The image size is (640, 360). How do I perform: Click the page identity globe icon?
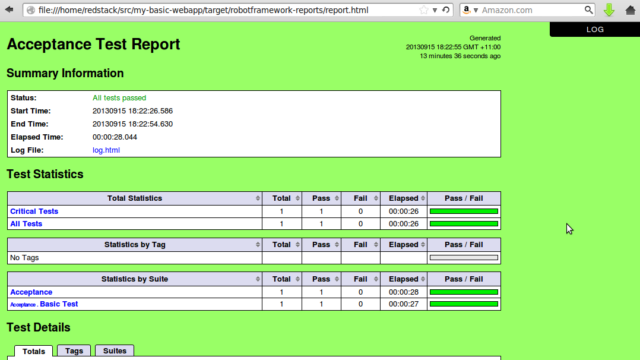click(31, 10)
